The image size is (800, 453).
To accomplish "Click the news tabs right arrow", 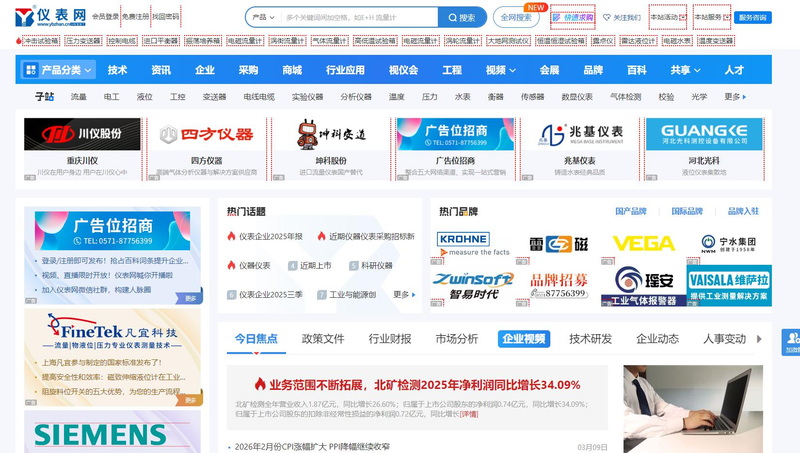I will 759,339.
